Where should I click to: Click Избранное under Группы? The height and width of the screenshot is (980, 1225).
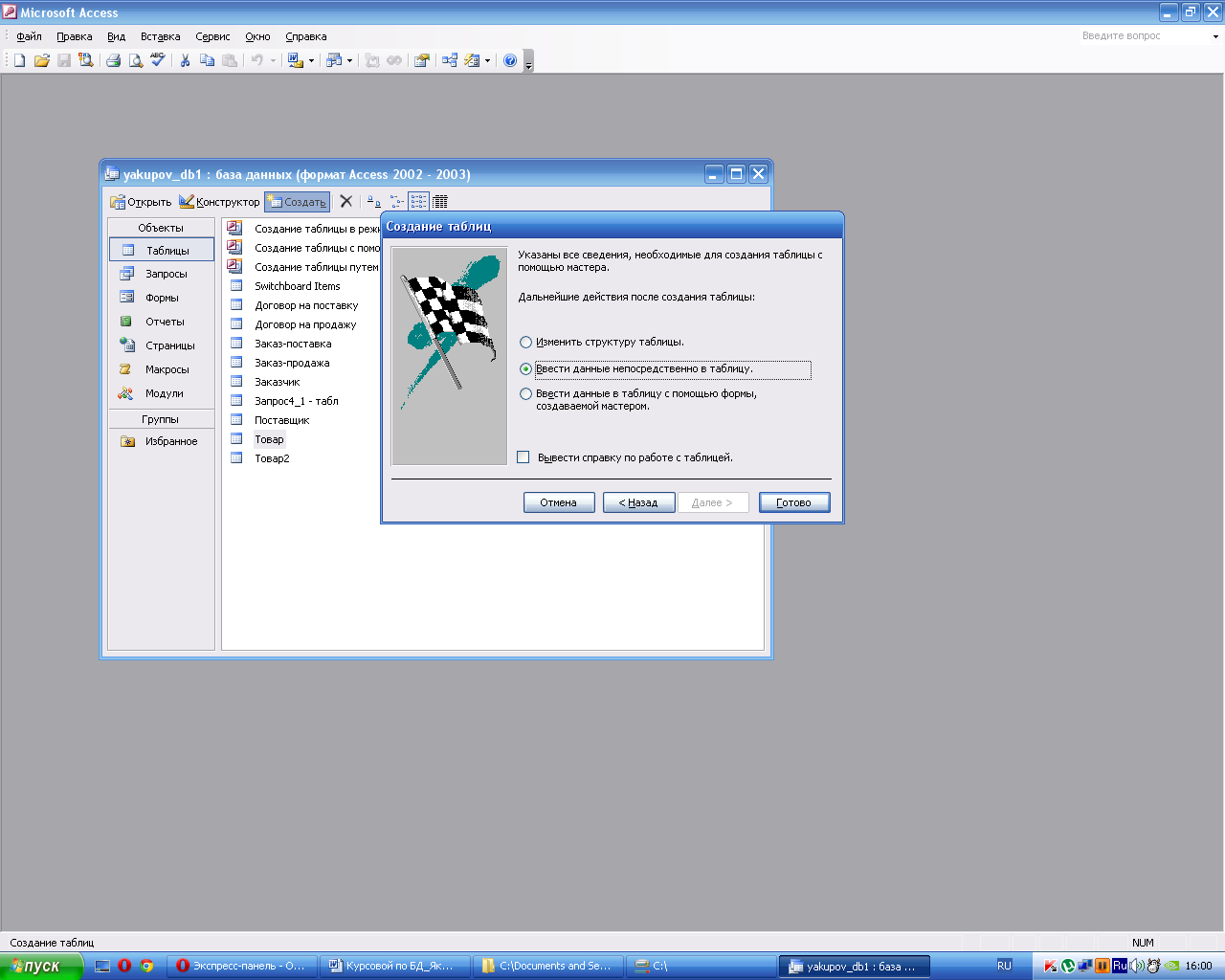[x=161, y=441]
